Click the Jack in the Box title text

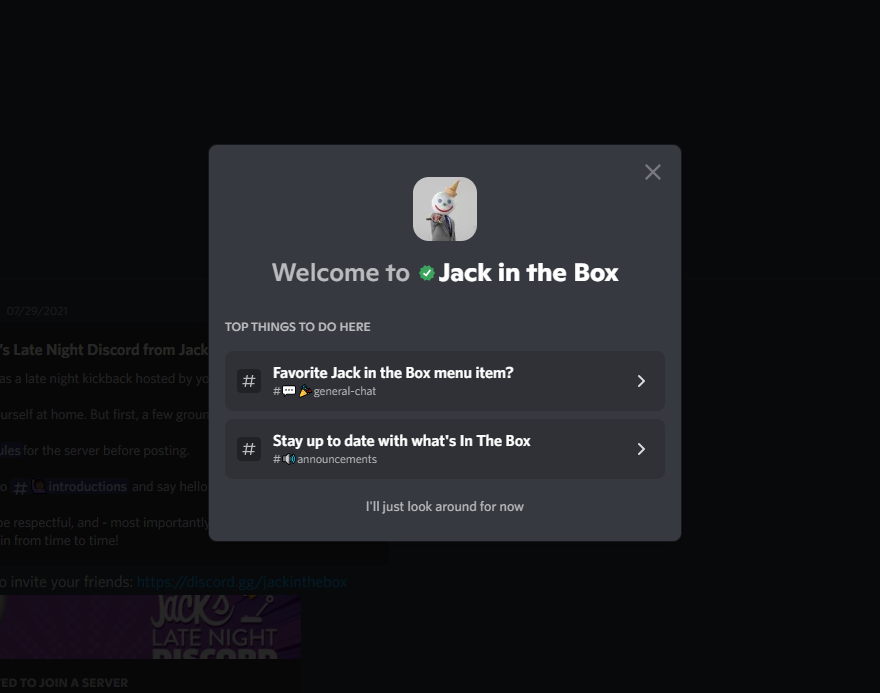[x=528, y=273]
